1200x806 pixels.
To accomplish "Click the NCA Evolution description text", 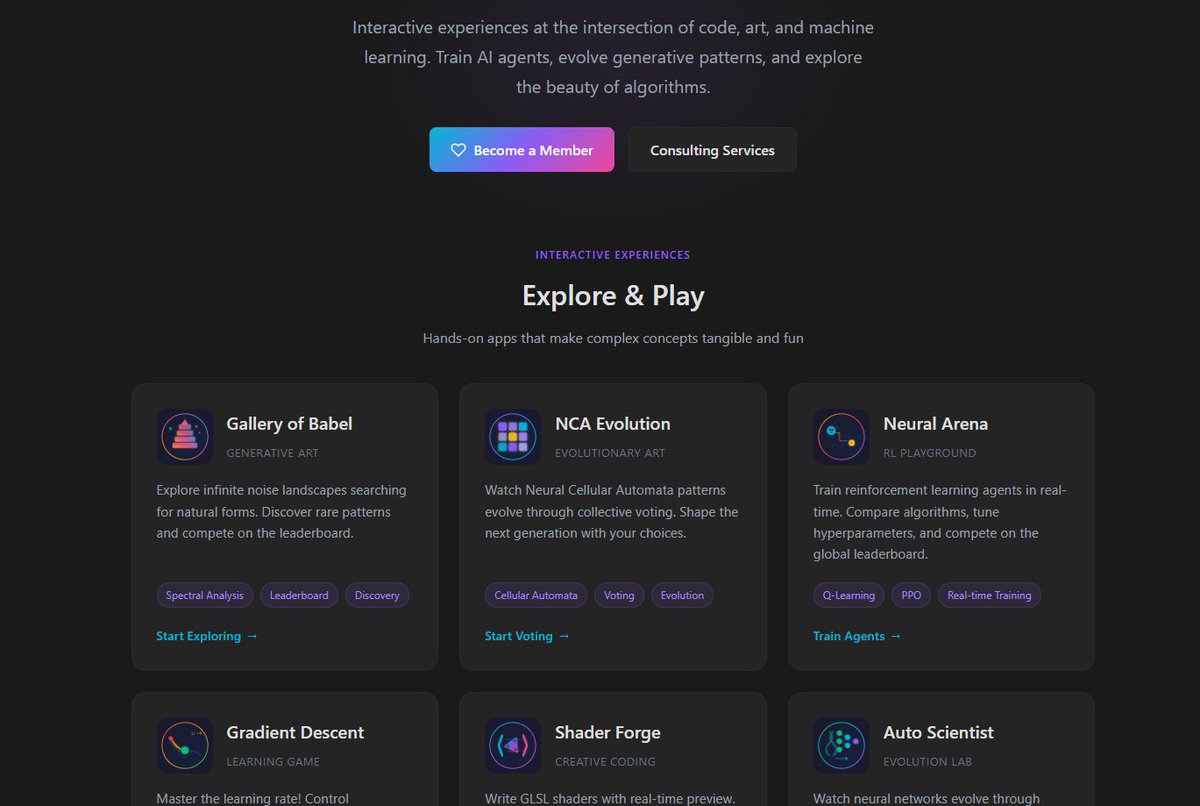I will [x=611, y=512].
